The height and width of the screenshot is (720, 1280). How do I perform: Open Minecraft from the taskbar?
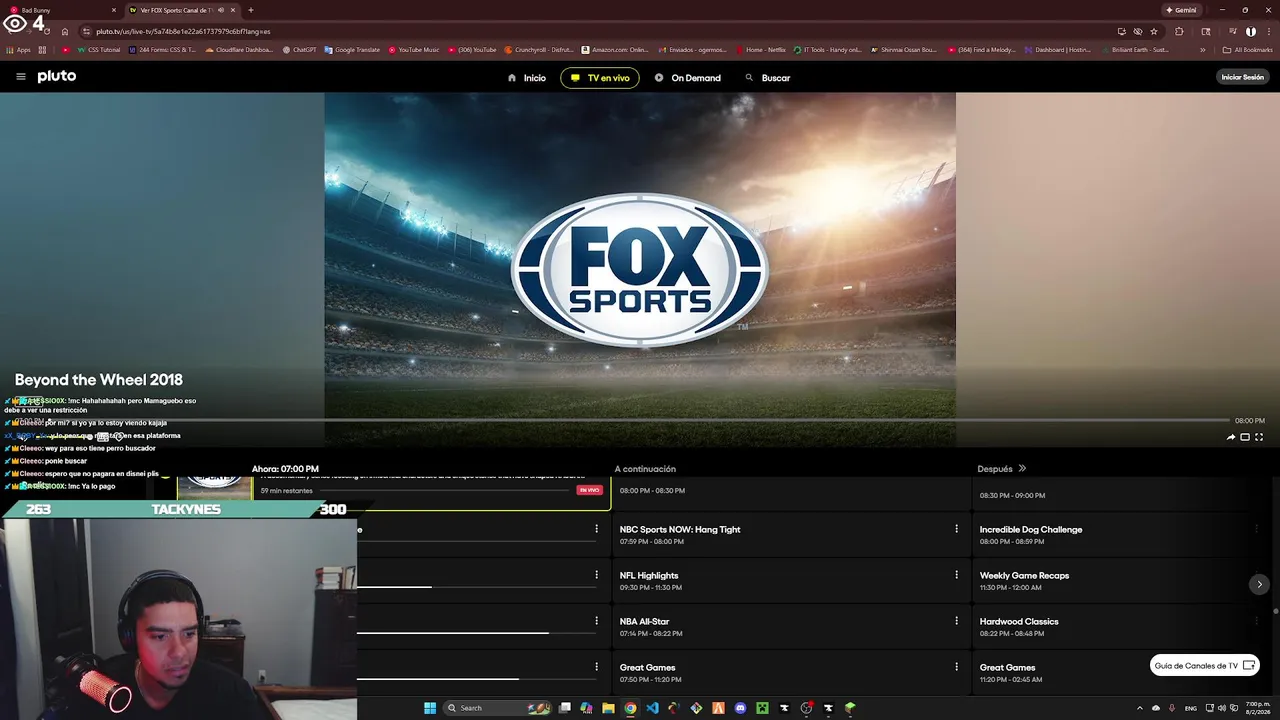[762, 708]
